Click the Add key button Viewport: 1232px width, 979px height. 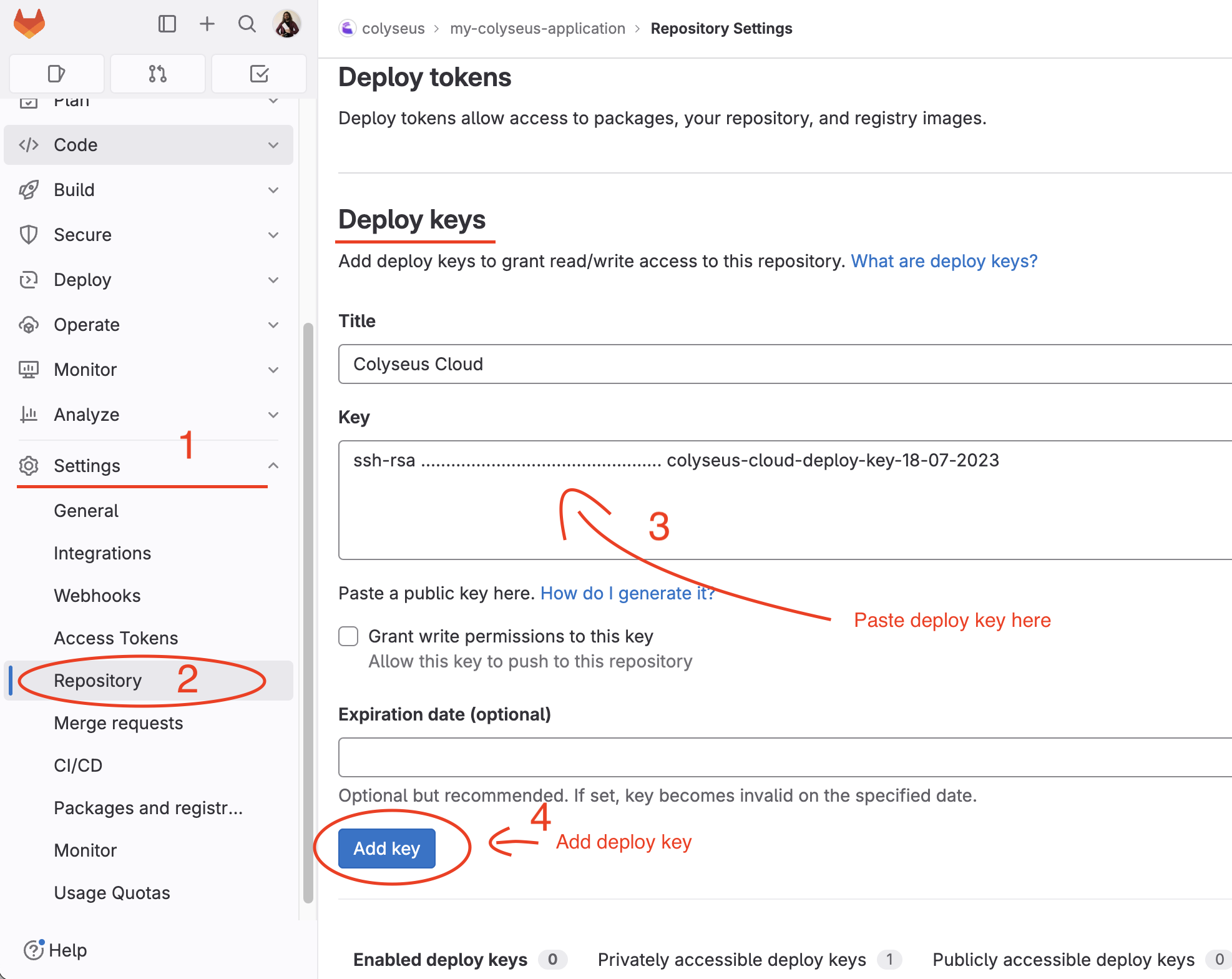click(387, 848)
